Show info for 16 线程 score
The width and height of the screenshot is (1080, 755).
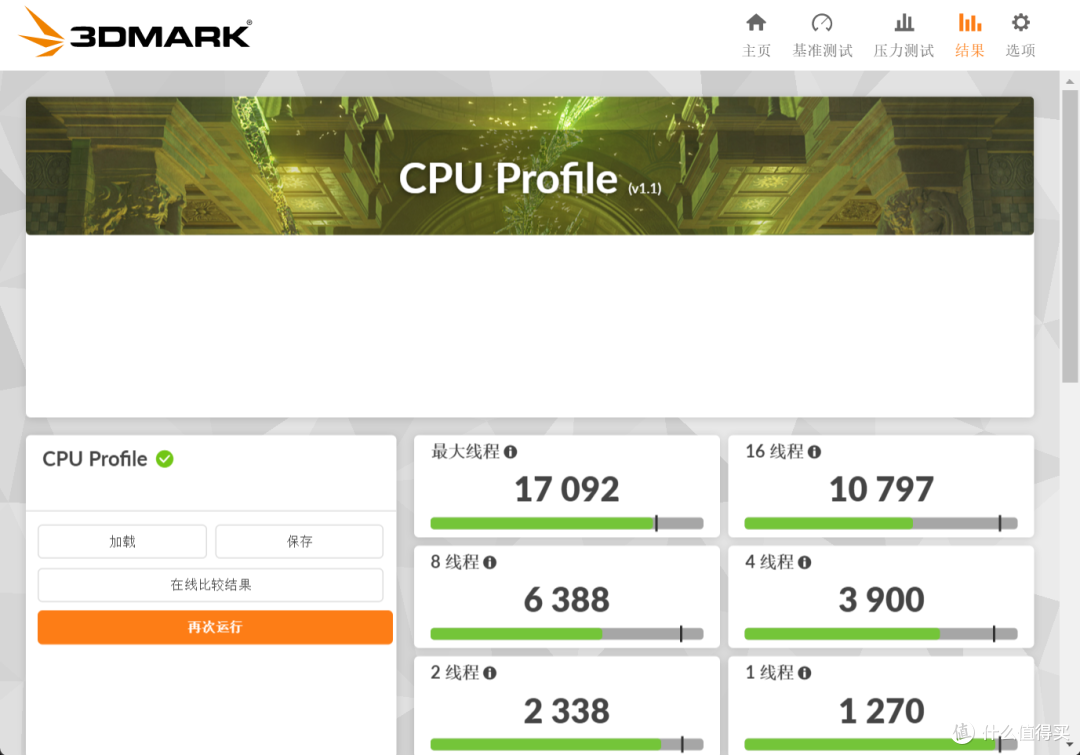(814, 452)
